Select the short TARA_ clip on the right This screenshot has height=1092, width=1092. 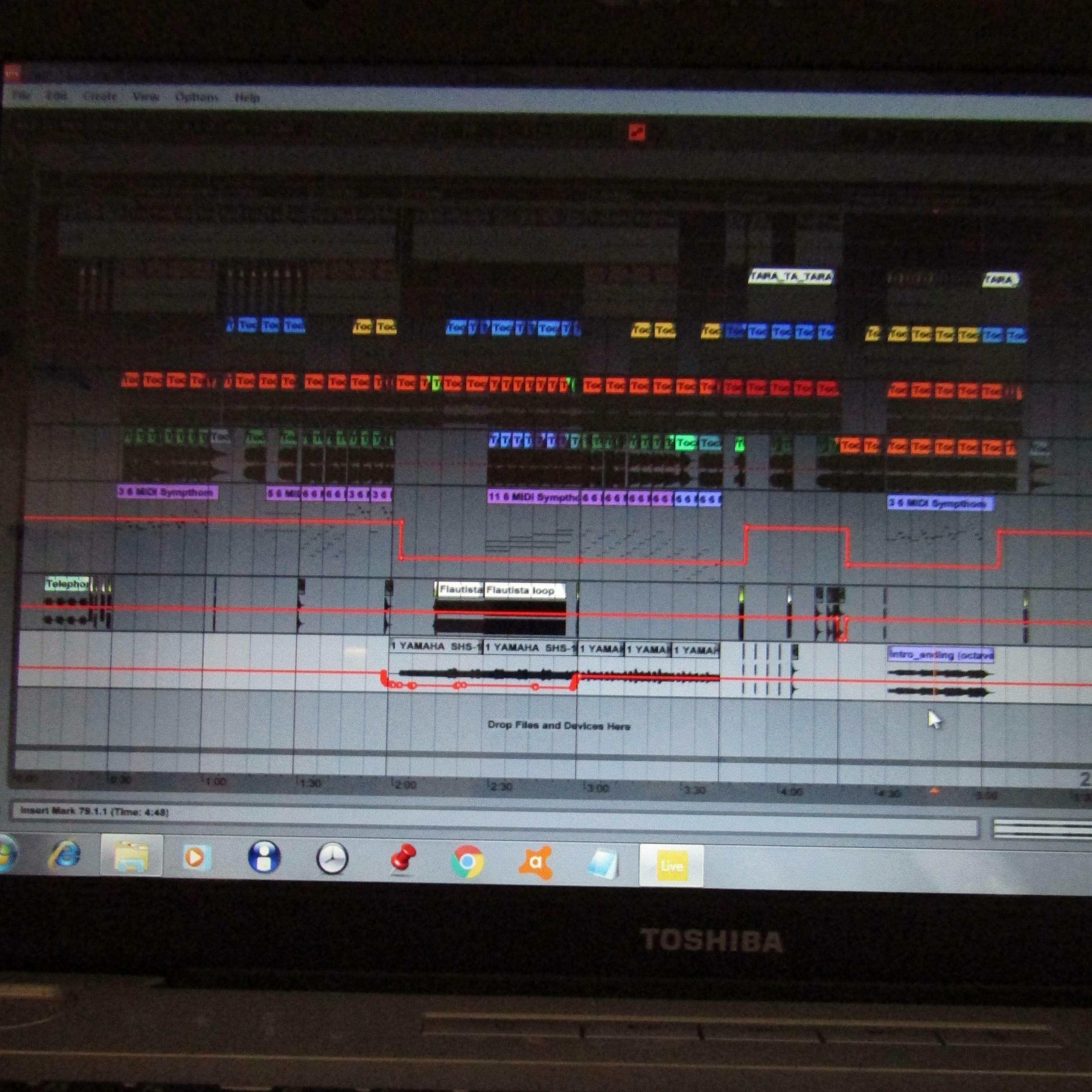pyautogui.click(x=1000, y=279)
